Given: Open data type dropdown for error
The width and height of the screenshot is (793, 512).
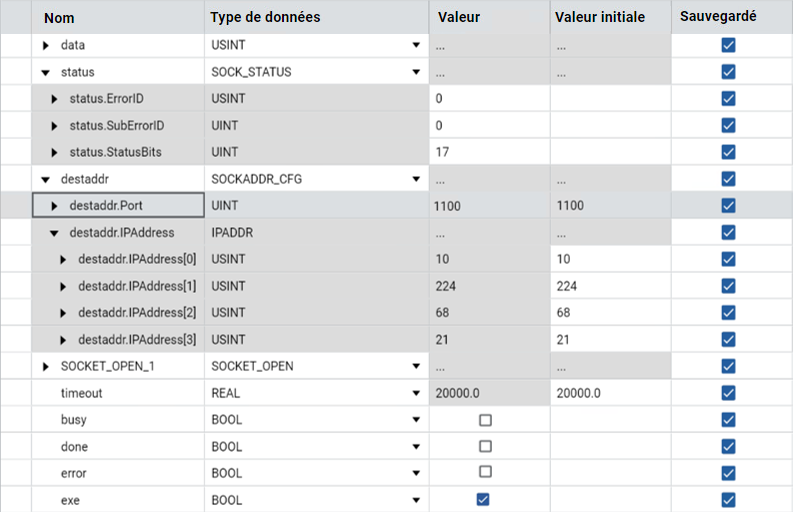Looking at the screenshot, I should pyautogui.click(x=416, y=474).
